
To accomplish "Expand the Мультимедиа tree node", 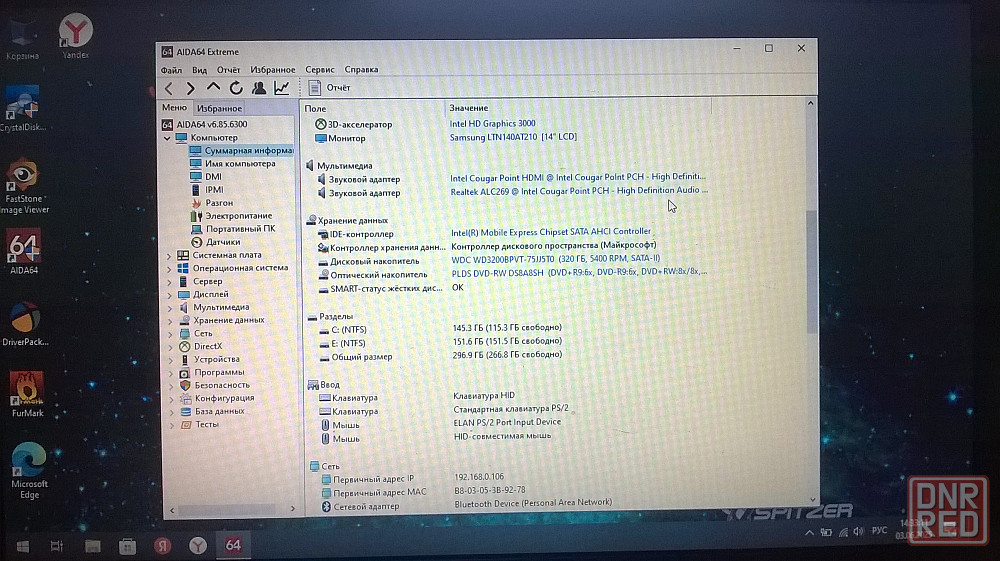I will coord(170,308).
